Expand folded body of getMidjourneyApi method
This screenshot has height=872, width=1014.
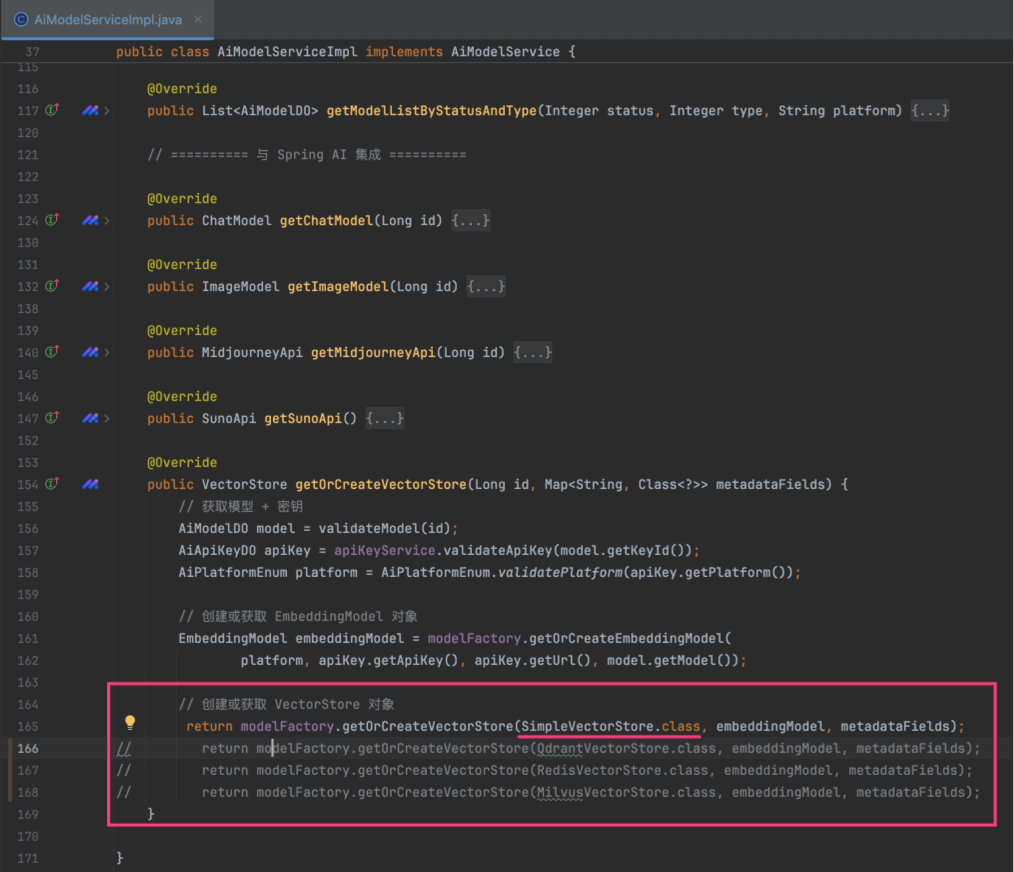532,352
